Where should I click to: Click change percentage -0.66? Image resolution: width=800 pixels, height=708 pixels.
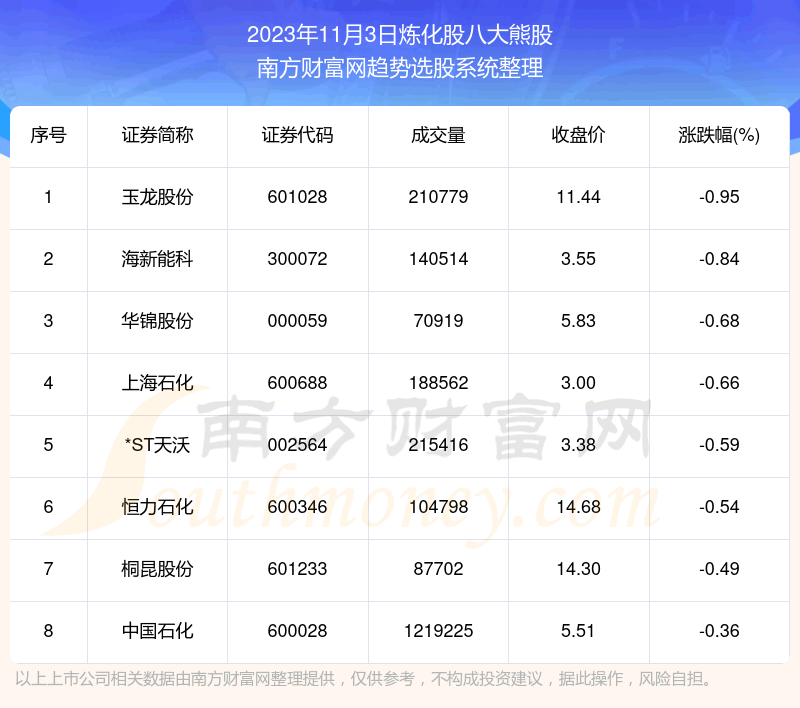click(x=719, y=383)
